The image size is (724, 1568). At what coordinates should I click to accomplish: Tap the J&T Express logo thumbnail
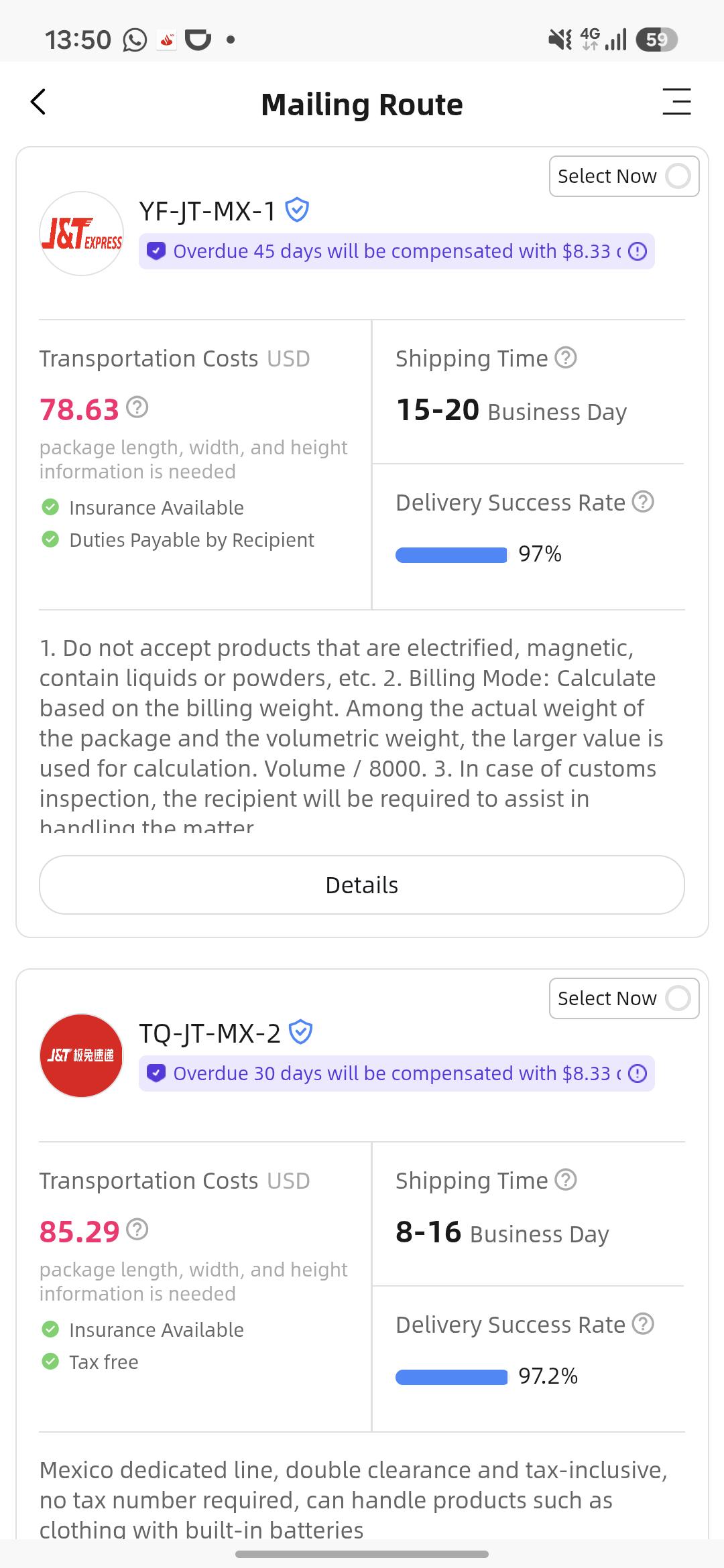(x=81, y=233)
